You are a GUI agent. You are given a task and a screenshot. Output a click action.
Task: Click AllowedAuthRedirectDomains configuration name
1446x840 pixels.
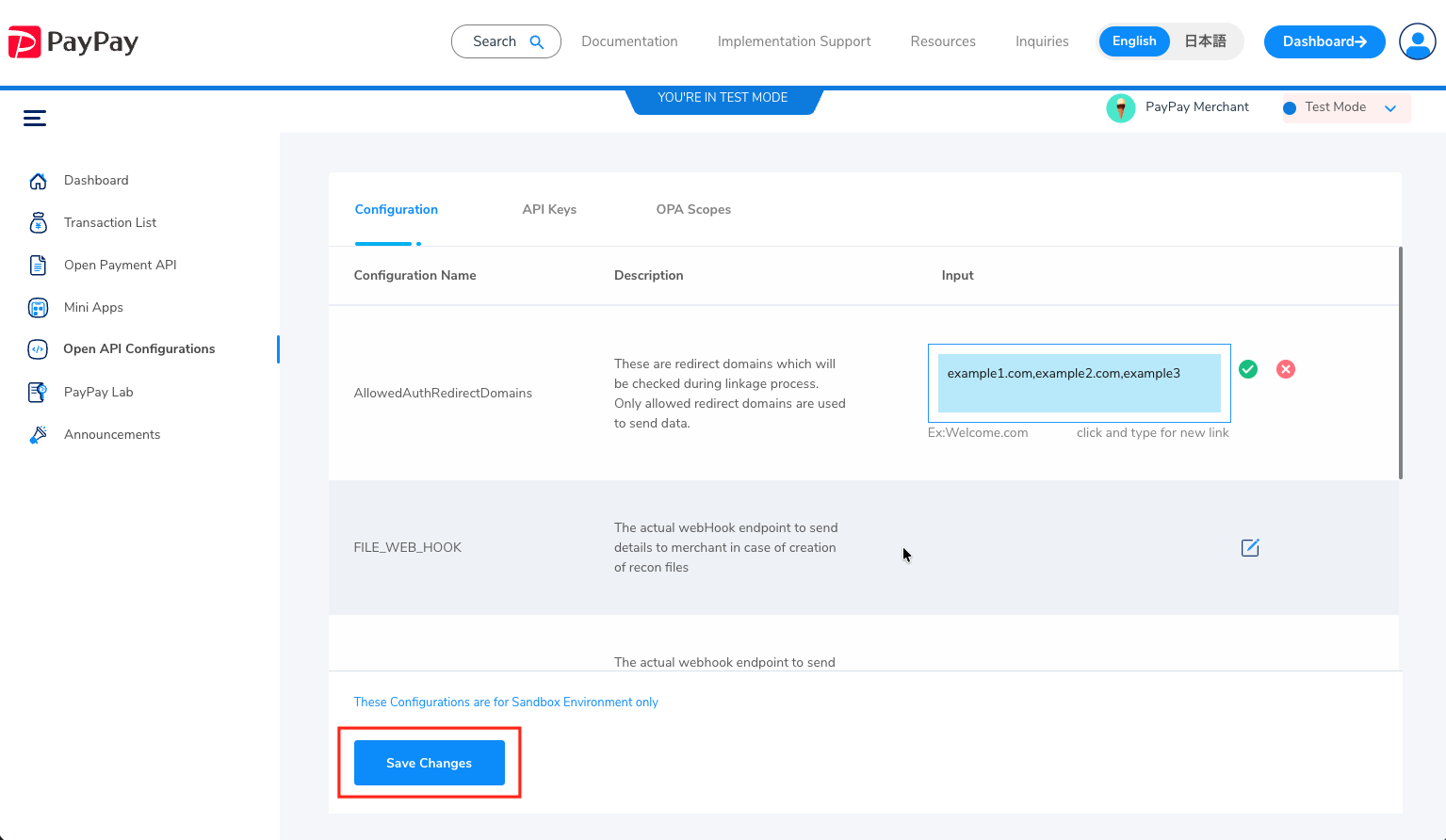click(443, 394)
